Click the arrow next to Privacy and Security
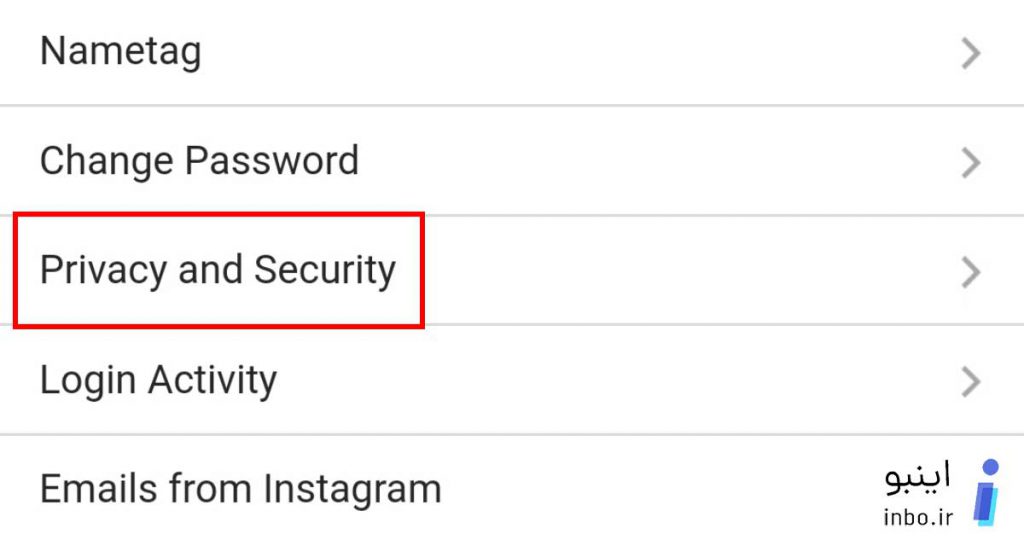The width and height of the screenshot is (1024, 540). pyautogui.click(x=970, y=272)
